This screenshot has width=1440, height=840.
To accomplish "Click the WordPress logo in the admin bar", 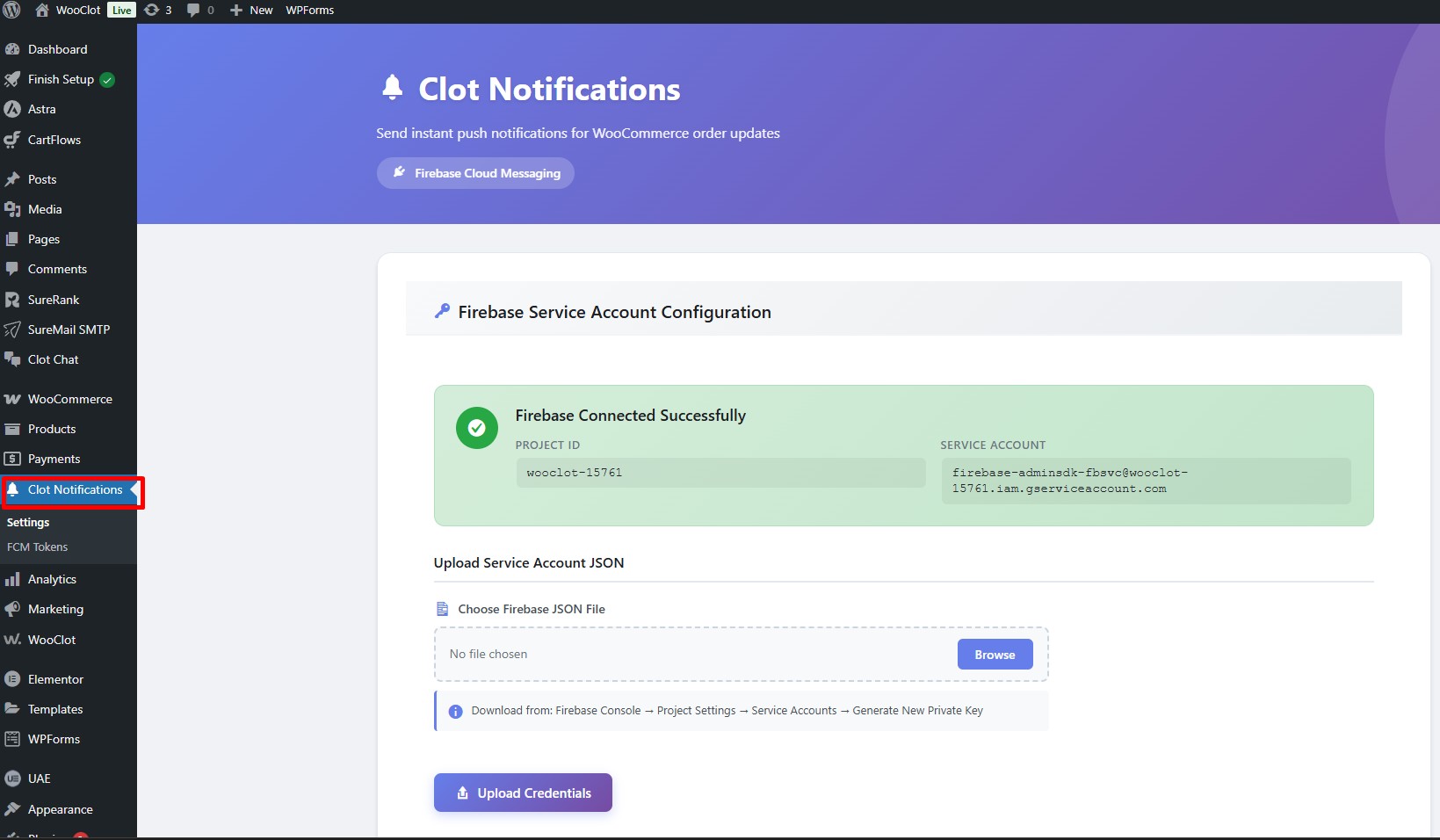I will pyautogui.click(x=11, y=10).
